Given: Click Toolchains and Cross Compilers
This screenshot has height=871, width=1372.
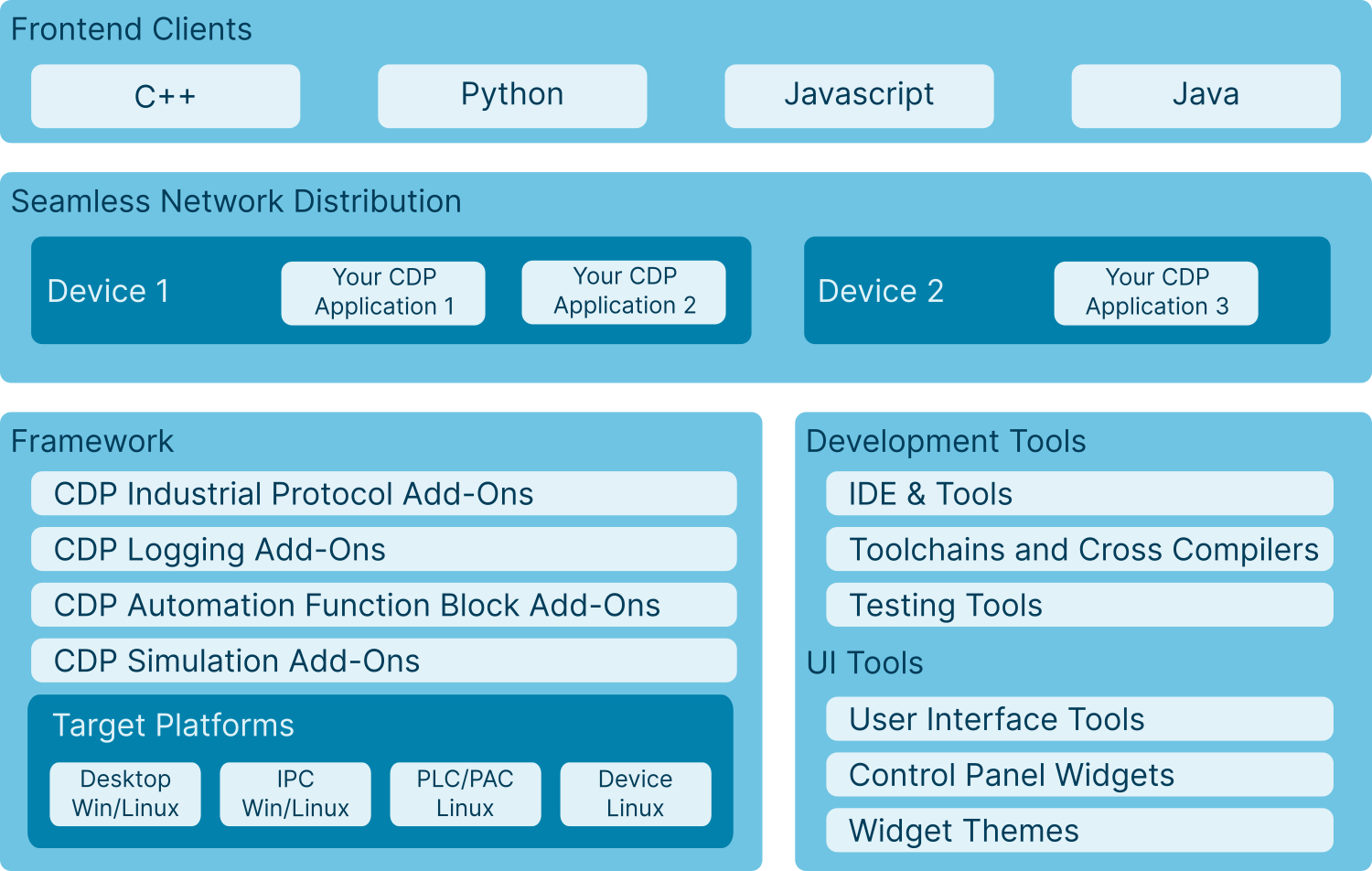Looking at the screenshot, I should pyautogui.click(x=1079, y=549).
